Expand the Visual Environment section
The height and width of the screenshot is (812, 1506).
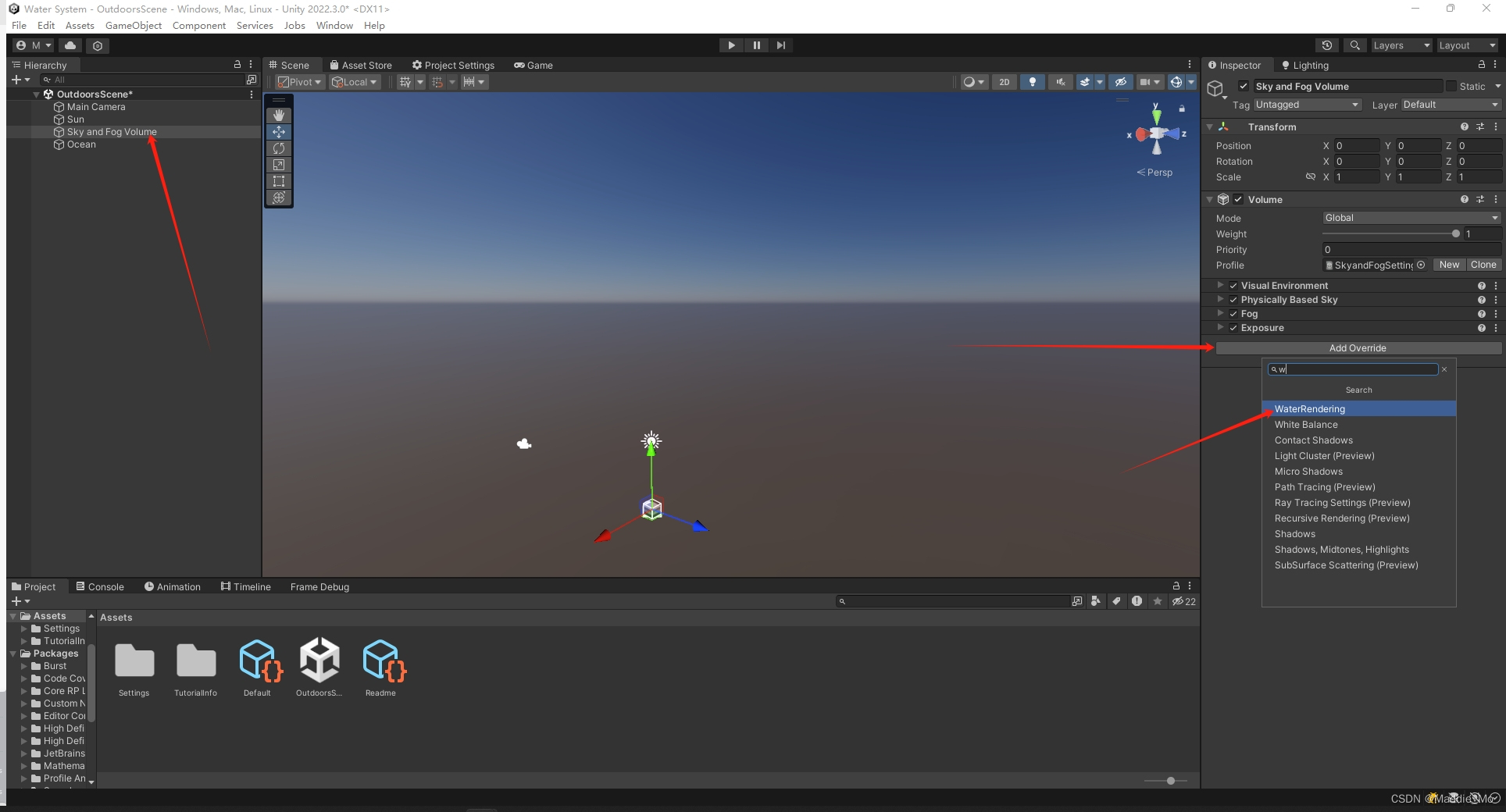coord(1220,286)
